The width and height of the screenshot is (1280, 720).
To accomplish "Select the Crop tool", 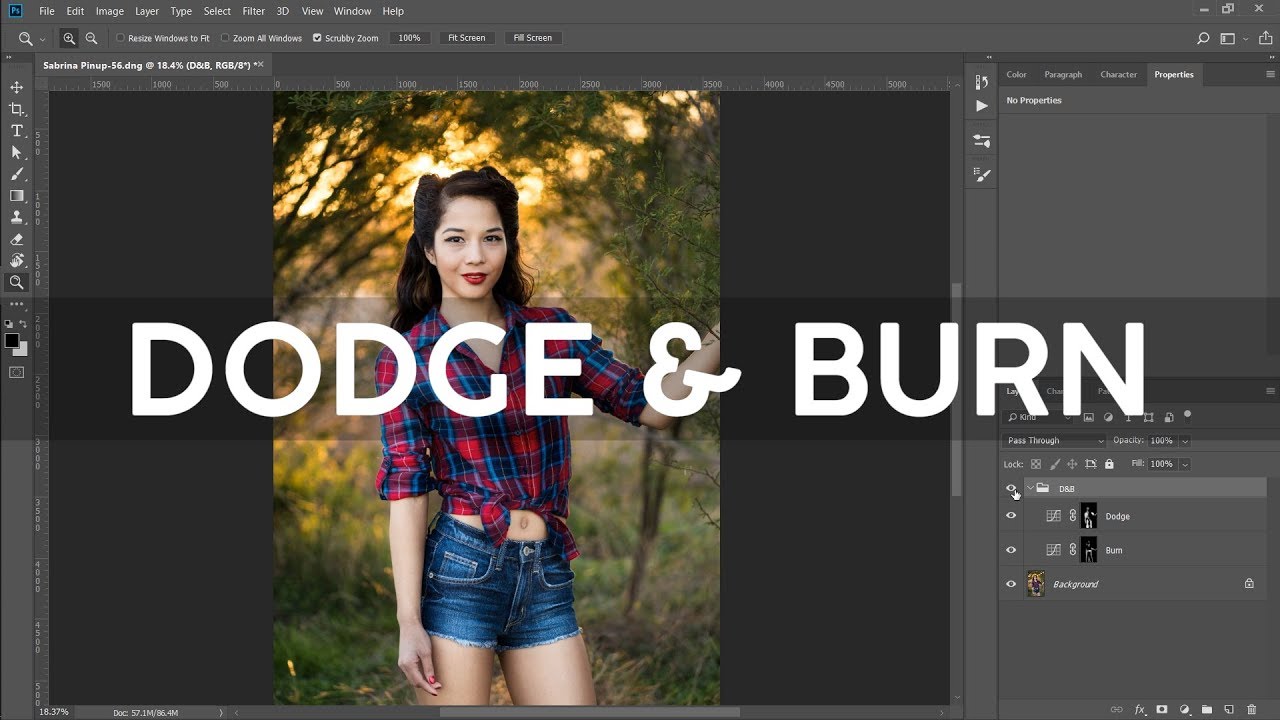I will pos(16,109).
